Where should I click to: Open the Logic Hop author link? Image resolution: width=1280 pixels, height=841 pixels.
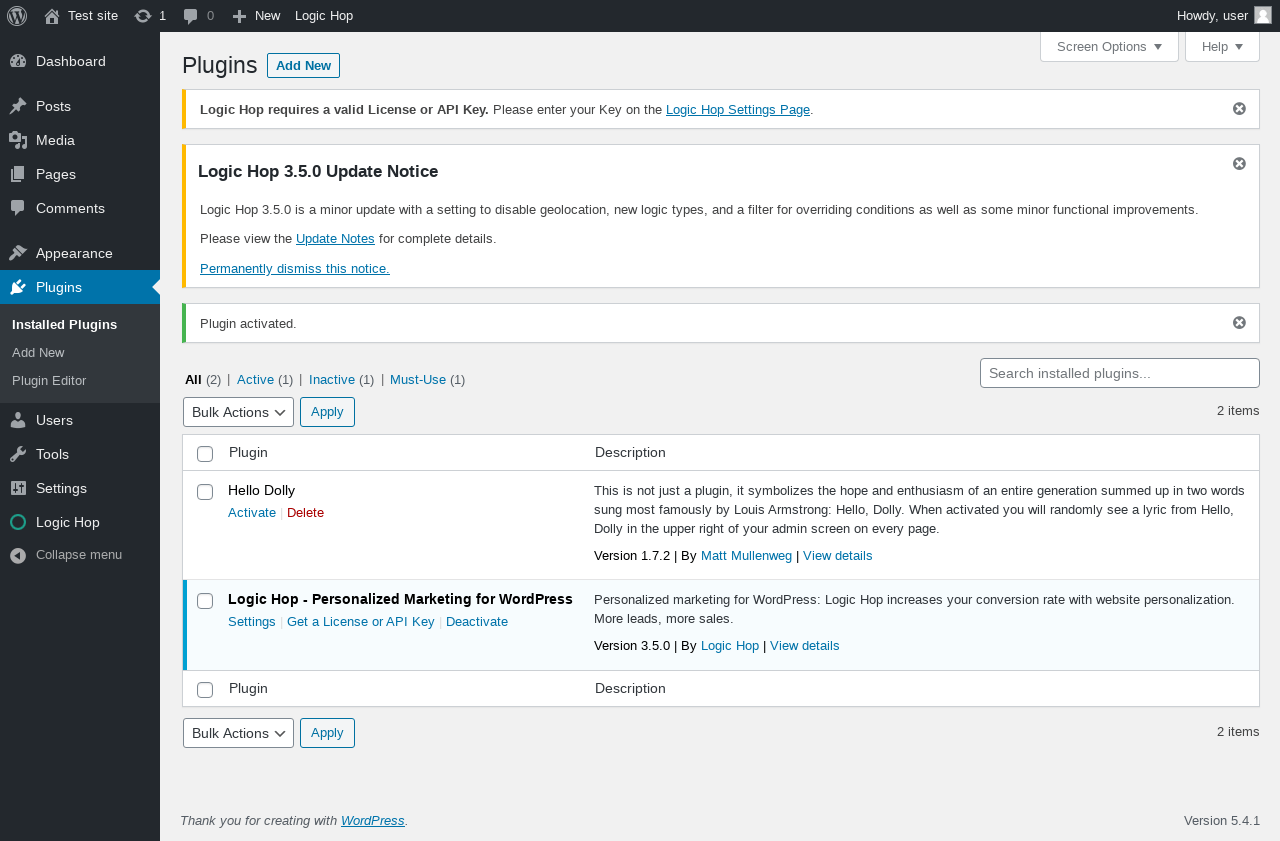pyautogui.click(x=730, y=646)
